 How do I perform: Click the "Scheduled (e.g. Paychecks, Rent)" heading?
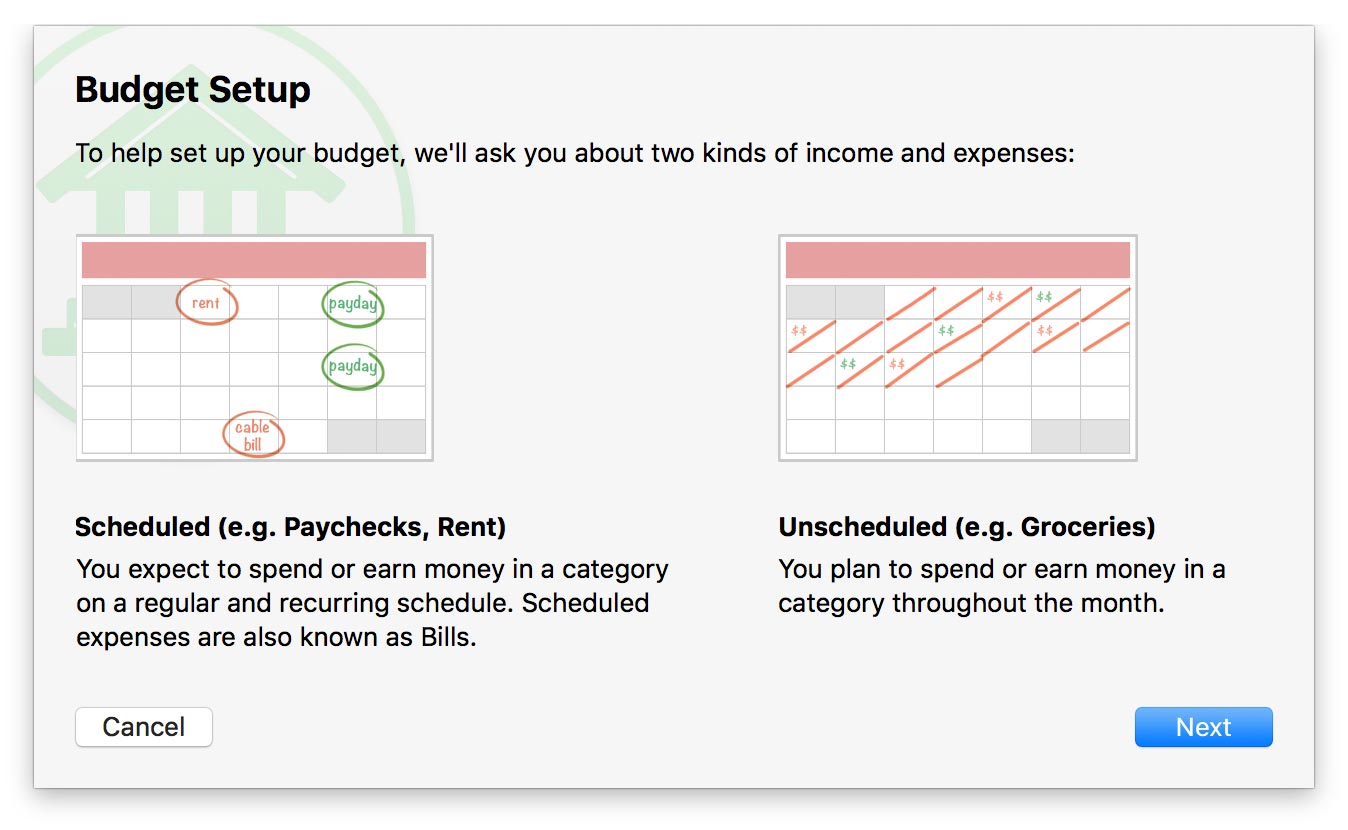290,527
